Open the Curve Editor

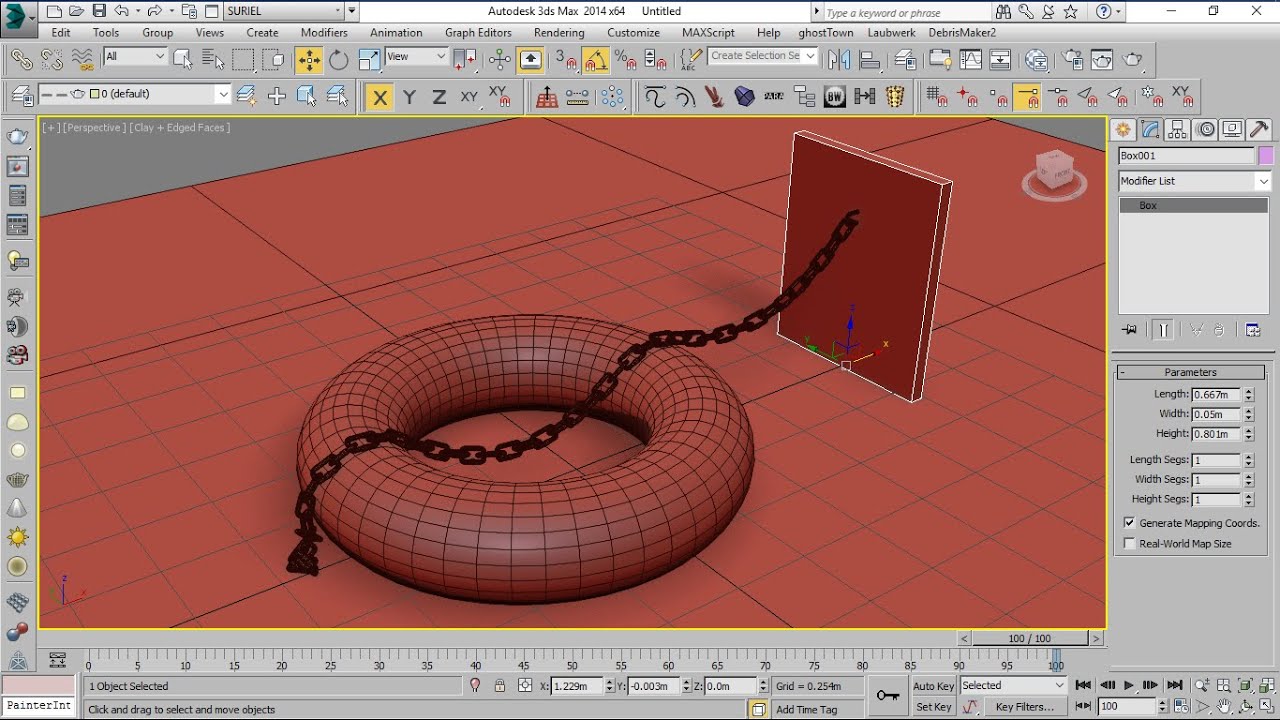point(968,59)
